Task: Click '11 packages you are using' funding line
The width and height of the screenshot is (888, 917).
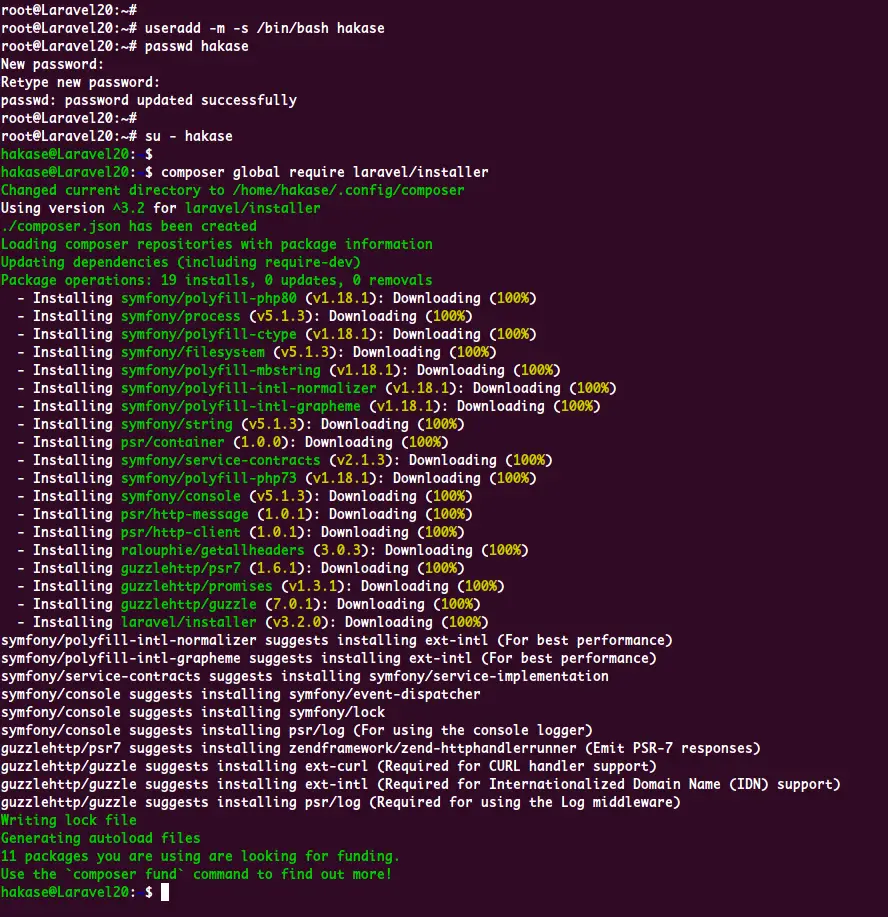Action: pos(200,857)
